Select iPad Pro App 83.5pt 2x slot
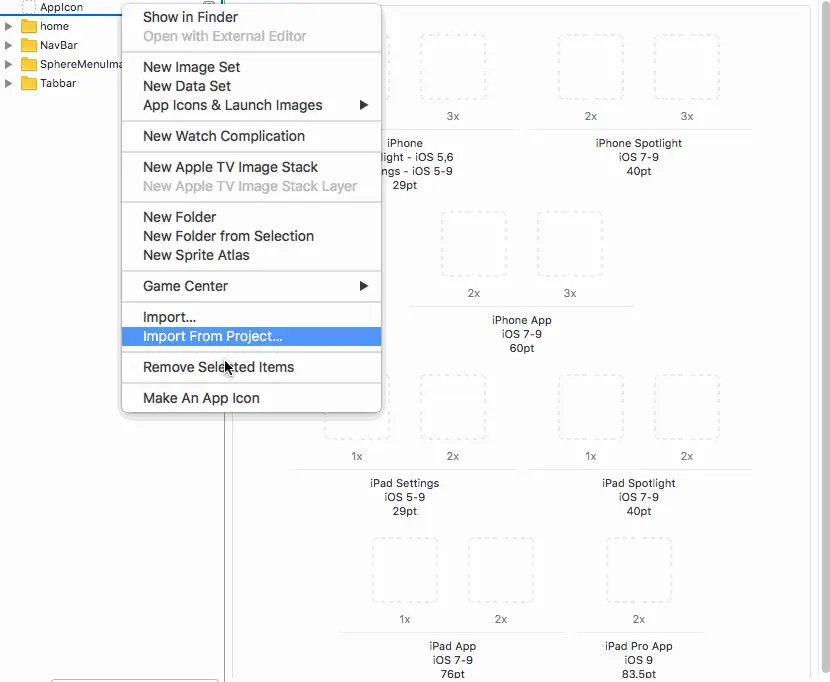 [639, 570]
